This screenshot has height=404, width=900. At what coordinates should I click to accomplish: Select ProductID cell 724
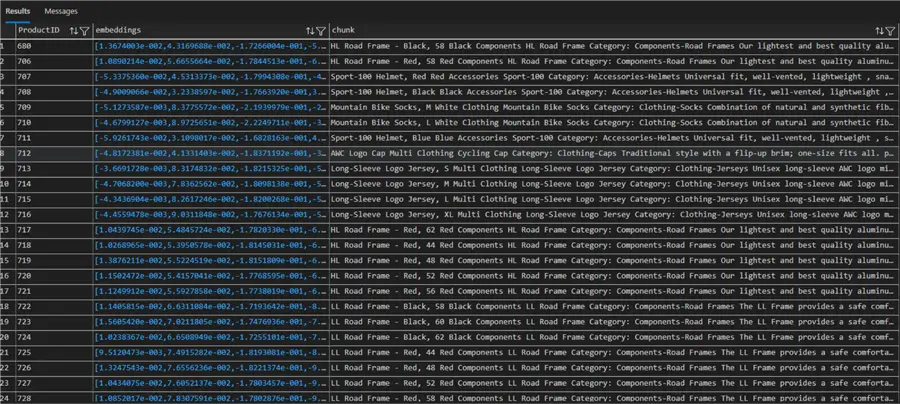54,337
